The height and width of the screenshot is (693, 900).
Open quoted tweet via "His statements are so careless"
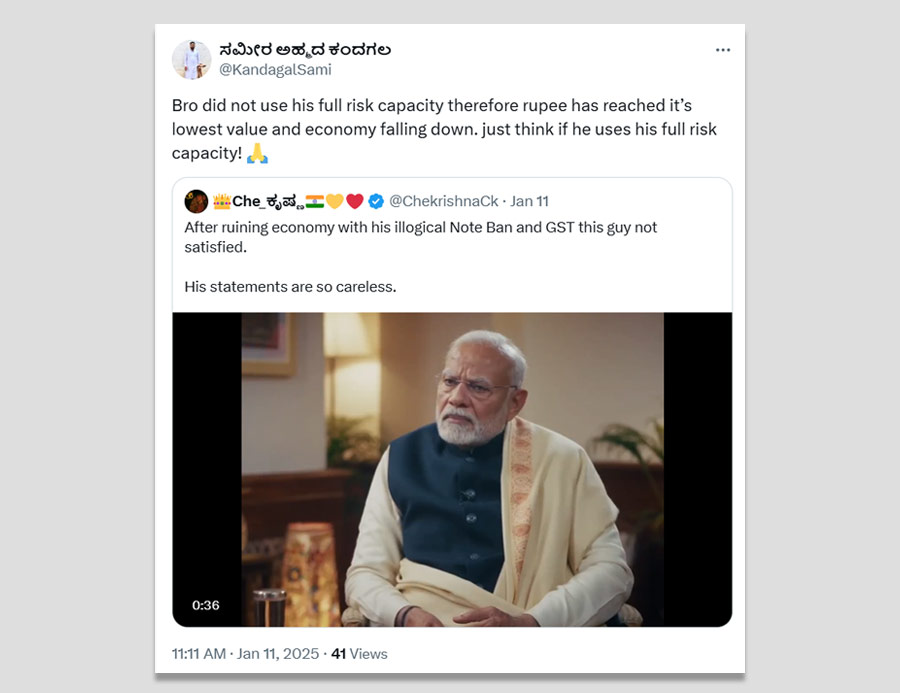(x=290, y=286)
